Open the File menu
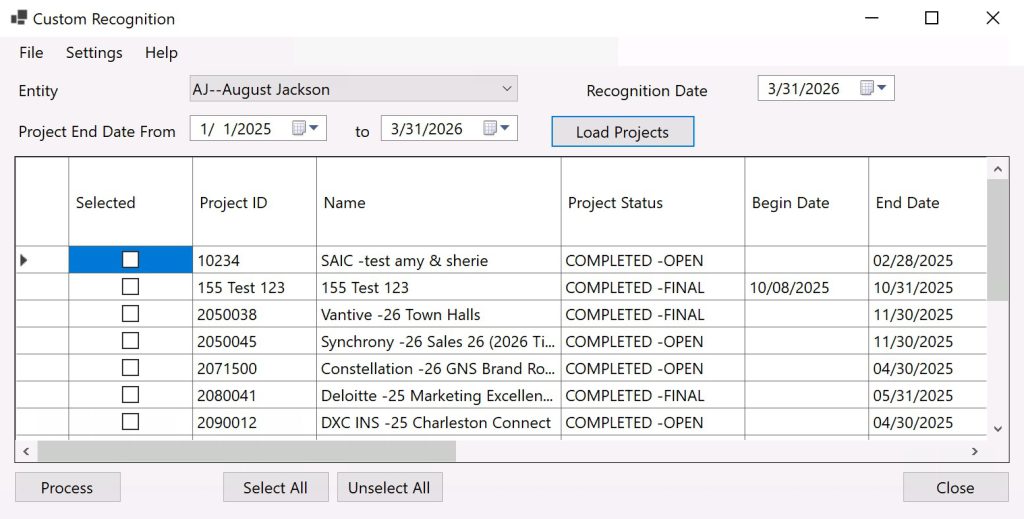 tap(31, 53)
